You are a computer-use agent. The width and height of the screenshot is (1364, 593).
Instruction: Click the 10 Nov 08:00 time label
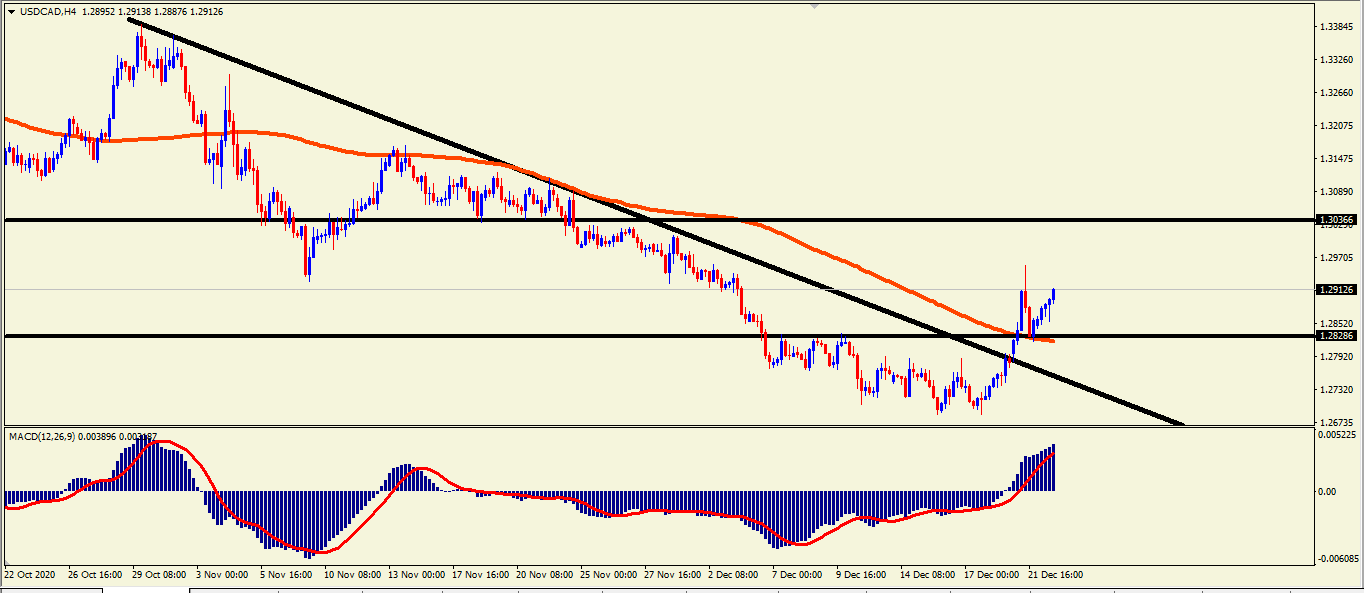click(351, 575)
